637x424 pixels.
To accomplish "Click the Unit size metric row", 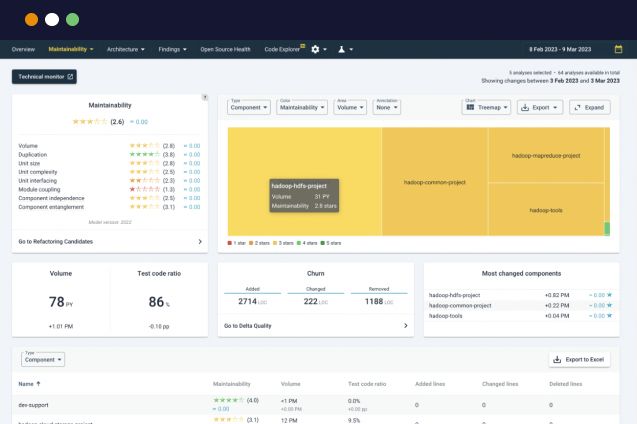I will [x=109, y=163].
